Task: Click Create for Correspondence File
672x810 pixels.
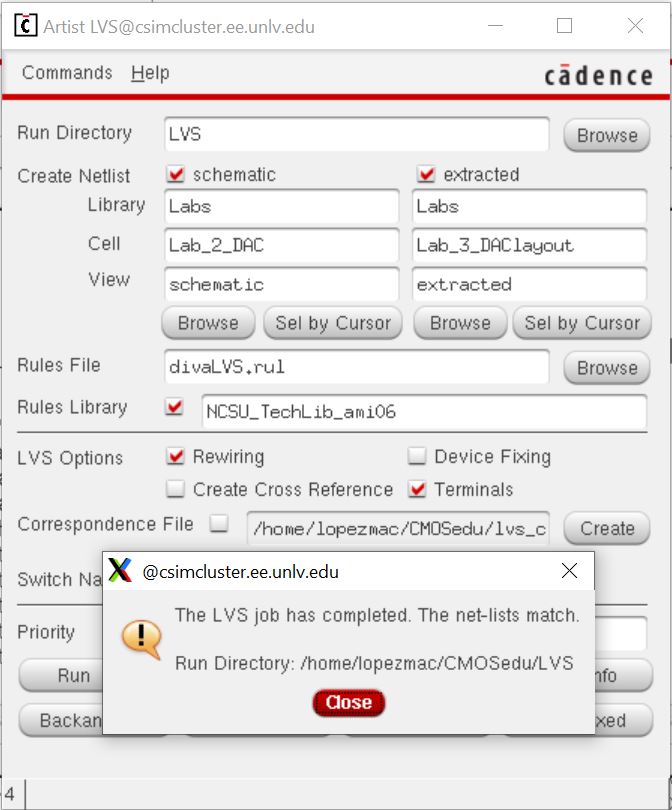Action: [x=607, y=528]
